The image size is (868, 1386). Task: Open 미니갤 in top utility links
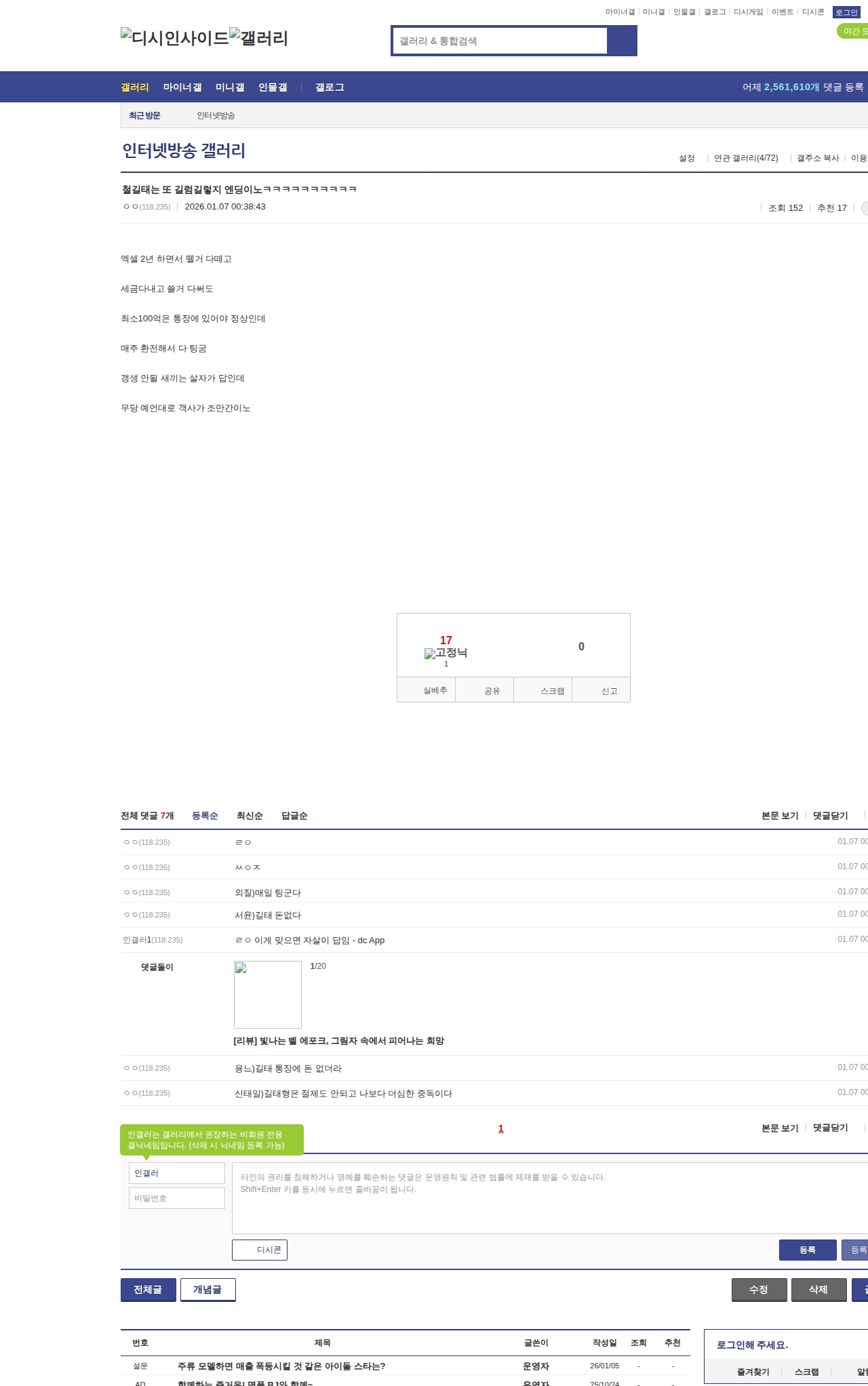pyautogui.click(x=654, y=12)
